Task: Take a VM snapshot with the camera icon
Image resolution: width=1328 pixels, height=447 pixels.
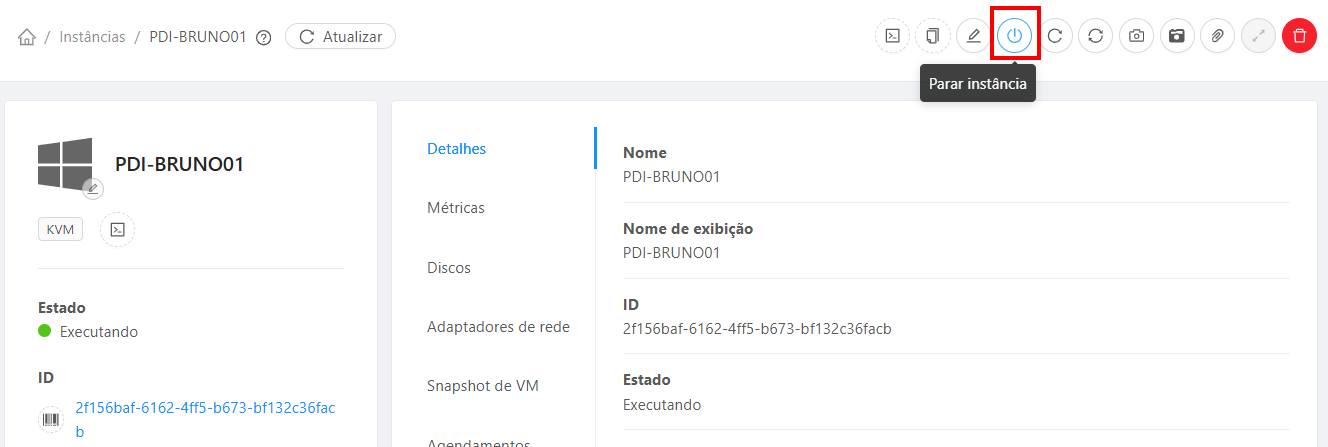Action: [1137, 36]
